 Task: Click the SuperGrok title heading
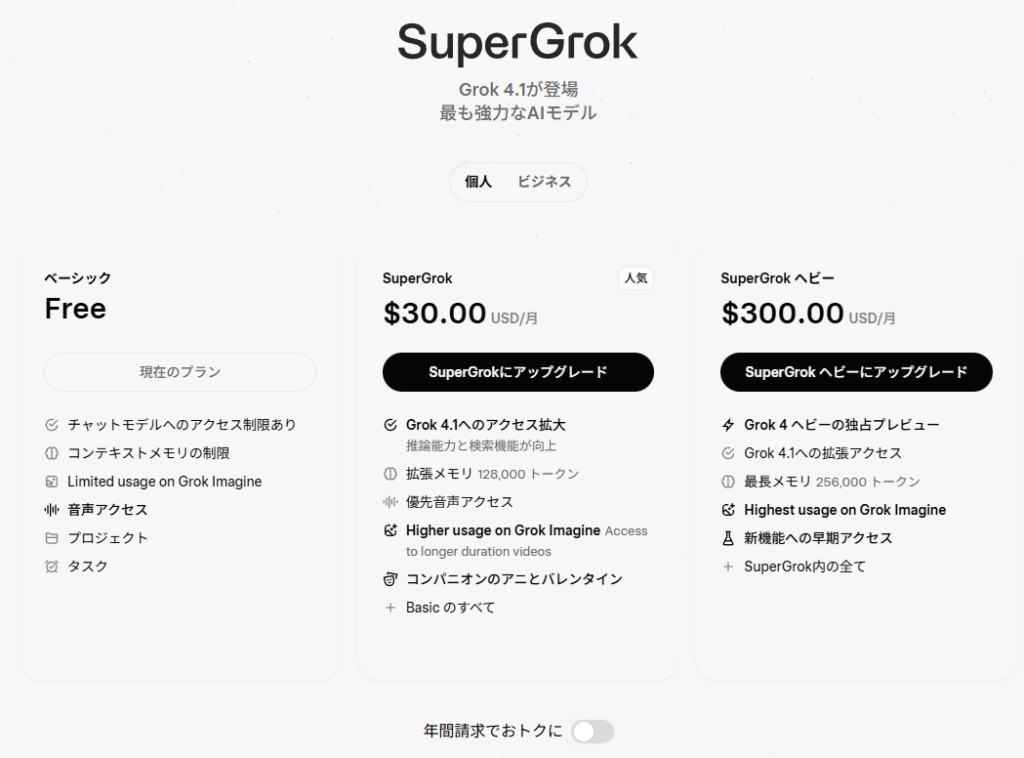[x=517, y=44]
